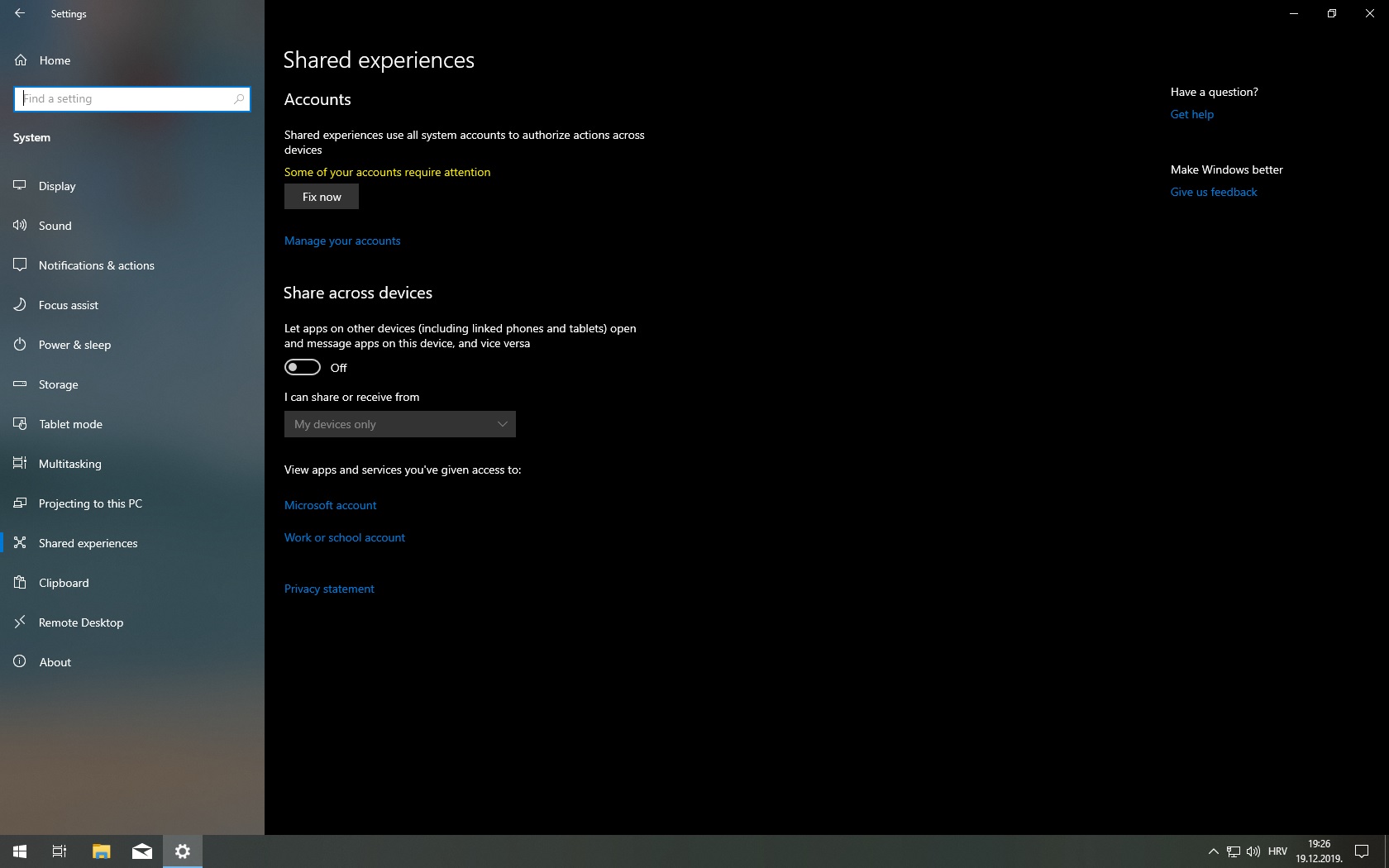Open the Display settings page
This screenshot has width=1389, height=868.
click(57, 186)
